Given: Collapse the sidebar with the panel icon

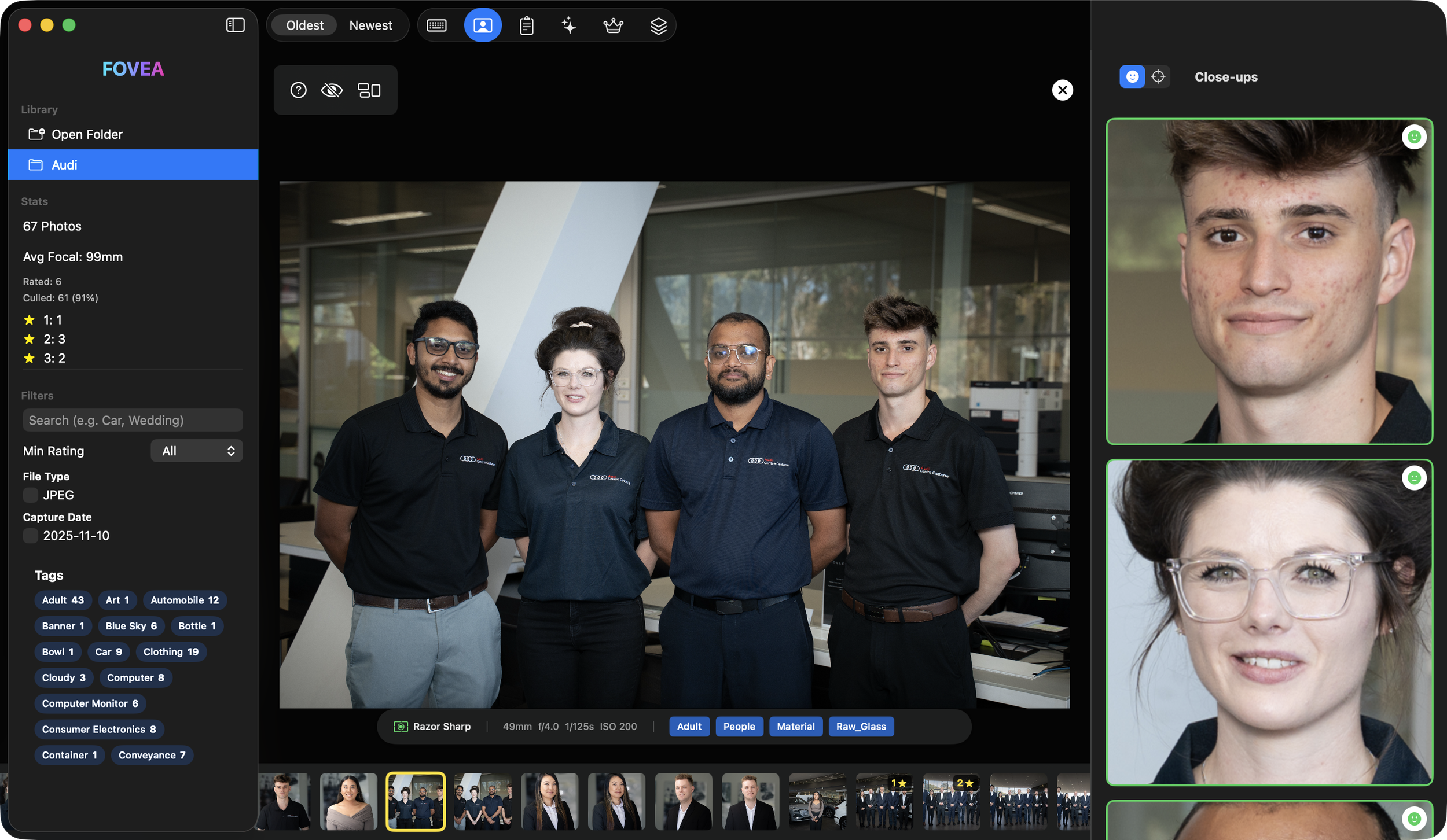Looking at the screenshot, I should click(x=235, y=25).
